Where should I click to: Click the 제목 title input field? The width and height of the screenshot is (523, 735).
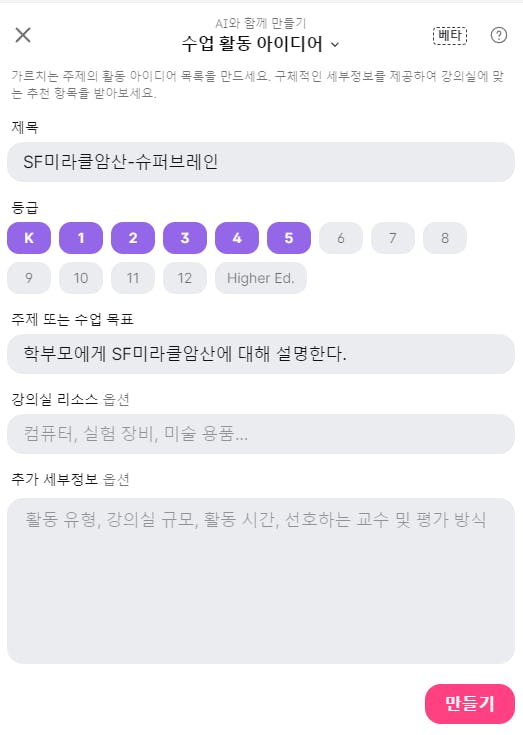[x=261, y=162]
